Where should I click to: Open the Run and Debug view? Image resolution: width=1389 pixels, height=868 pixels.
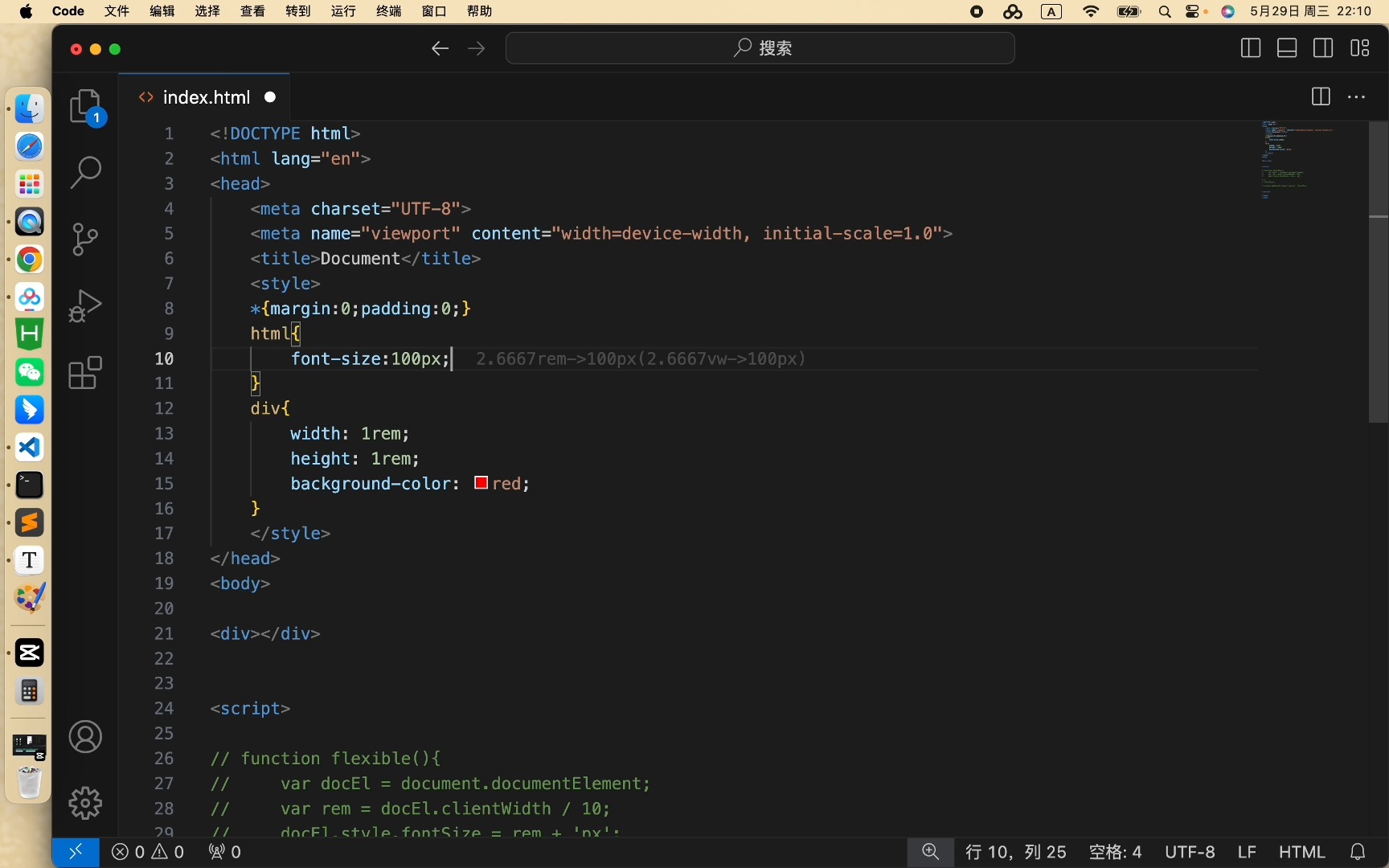pyautogui.click(x=86, y=305)
